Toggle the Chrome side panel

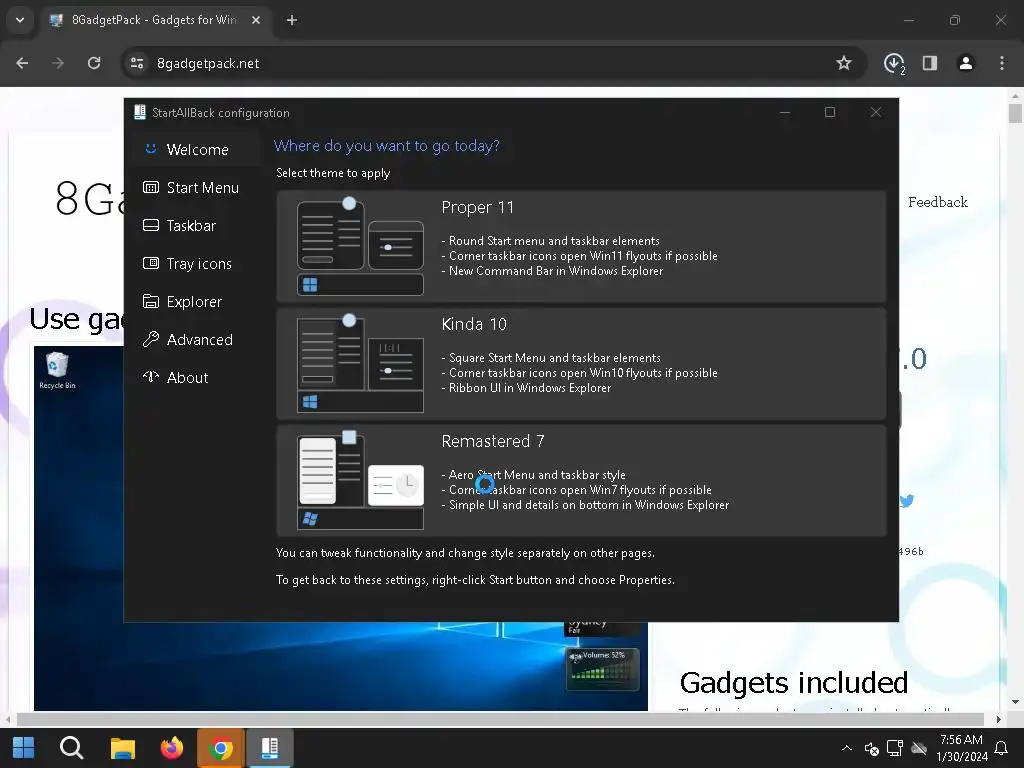pos(930,63)
